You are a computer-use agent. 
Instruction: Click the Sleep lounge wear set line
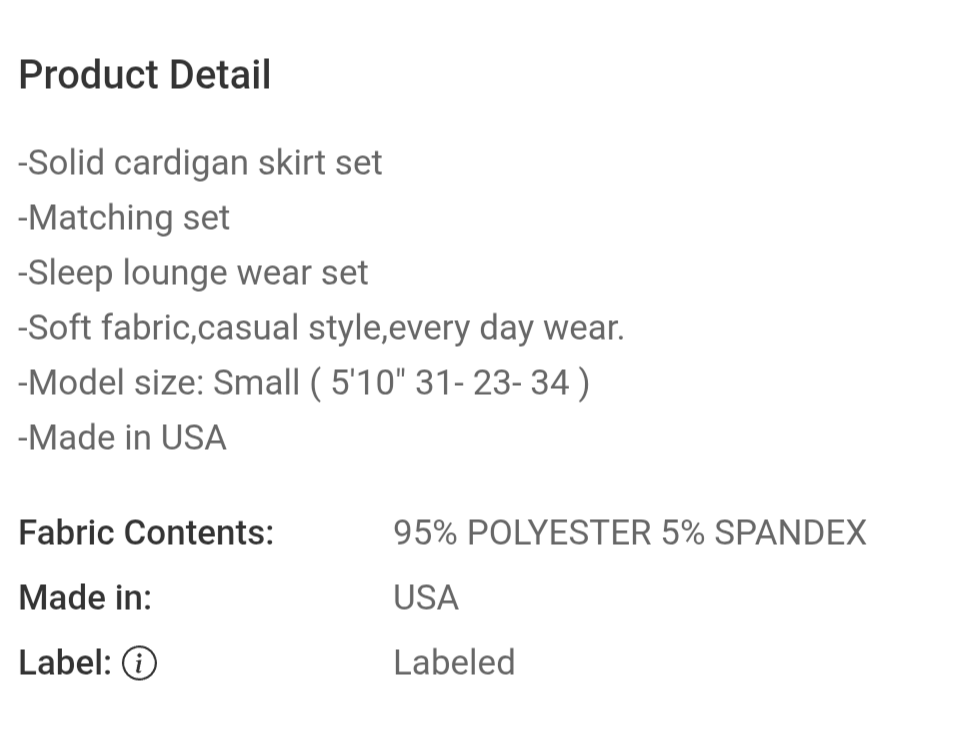pyautogui.click(x=193, y=273)
